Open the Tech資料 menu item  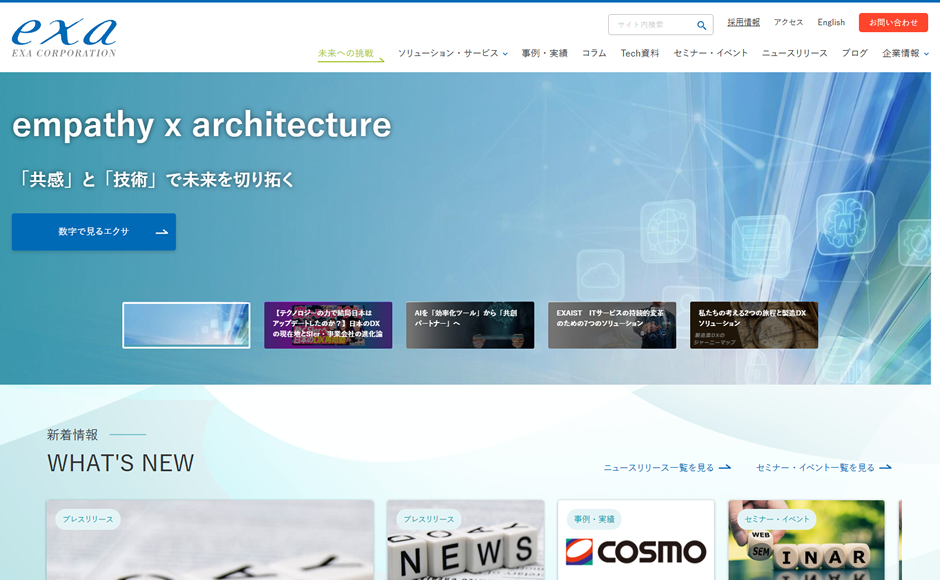click(x=640, y=53)
